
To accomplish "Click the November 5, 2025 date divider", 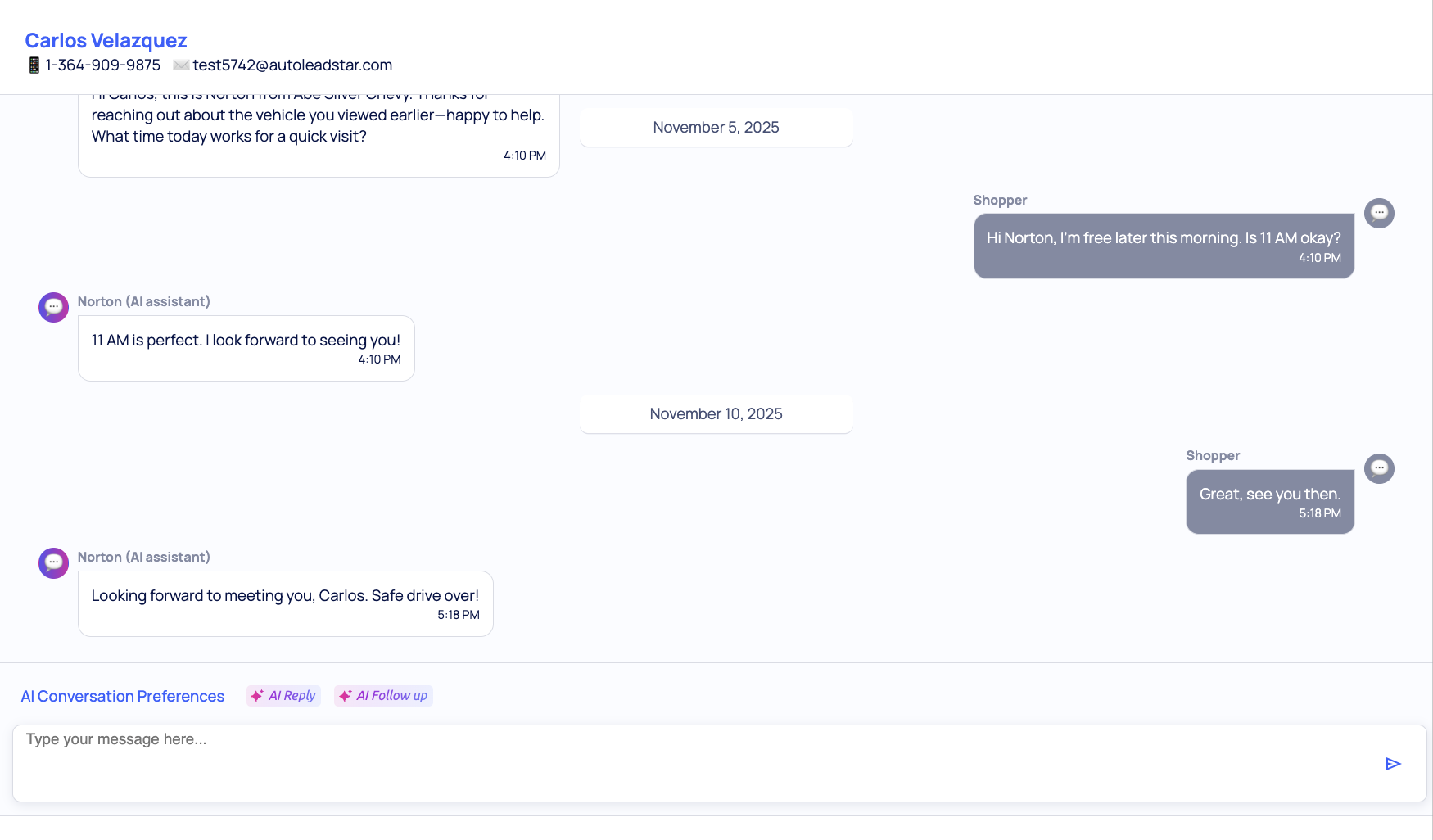I will tap(716, 128).
